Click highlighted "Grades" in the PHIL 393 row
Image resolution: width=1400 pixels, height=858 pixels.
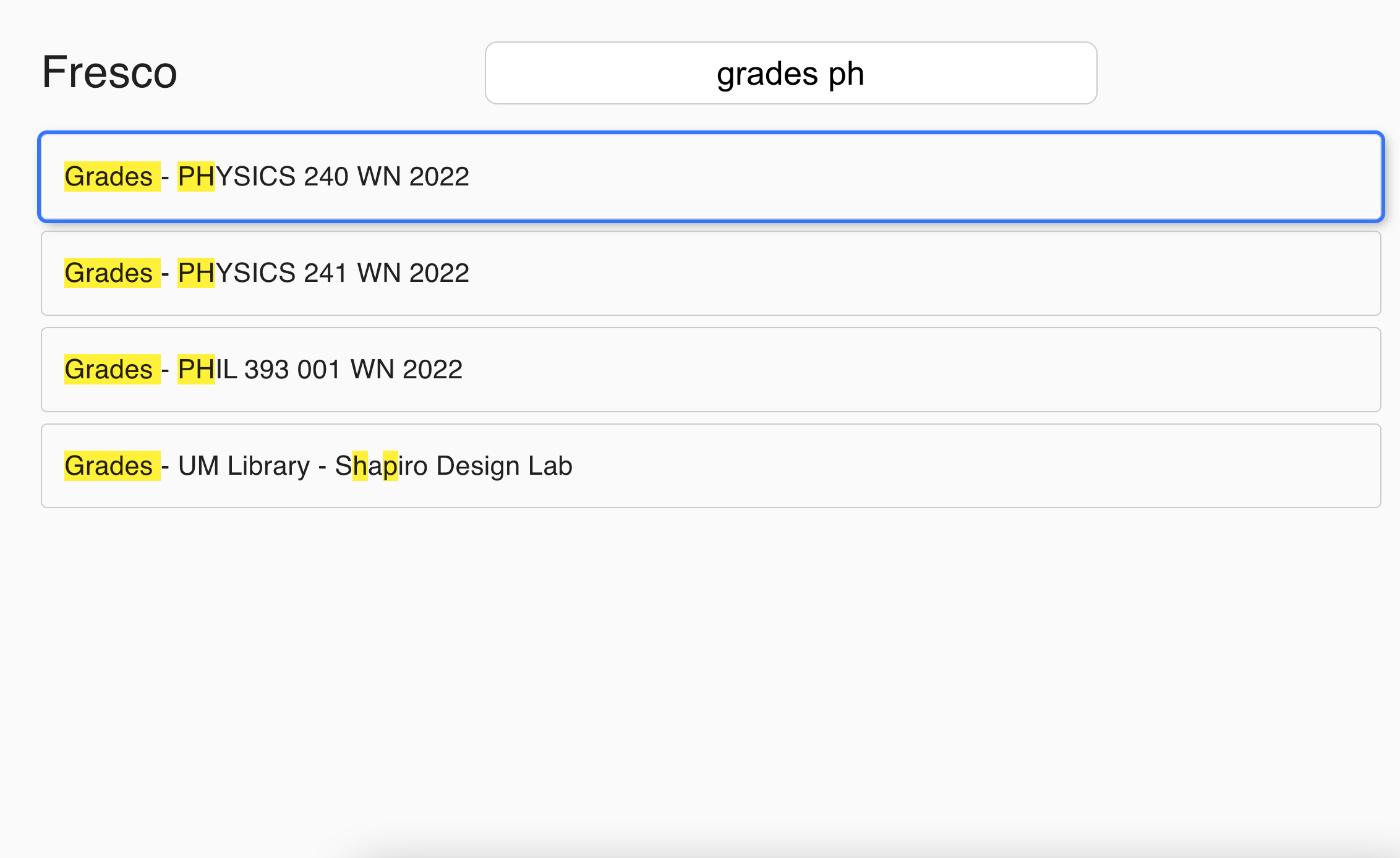tap(110, 370)
